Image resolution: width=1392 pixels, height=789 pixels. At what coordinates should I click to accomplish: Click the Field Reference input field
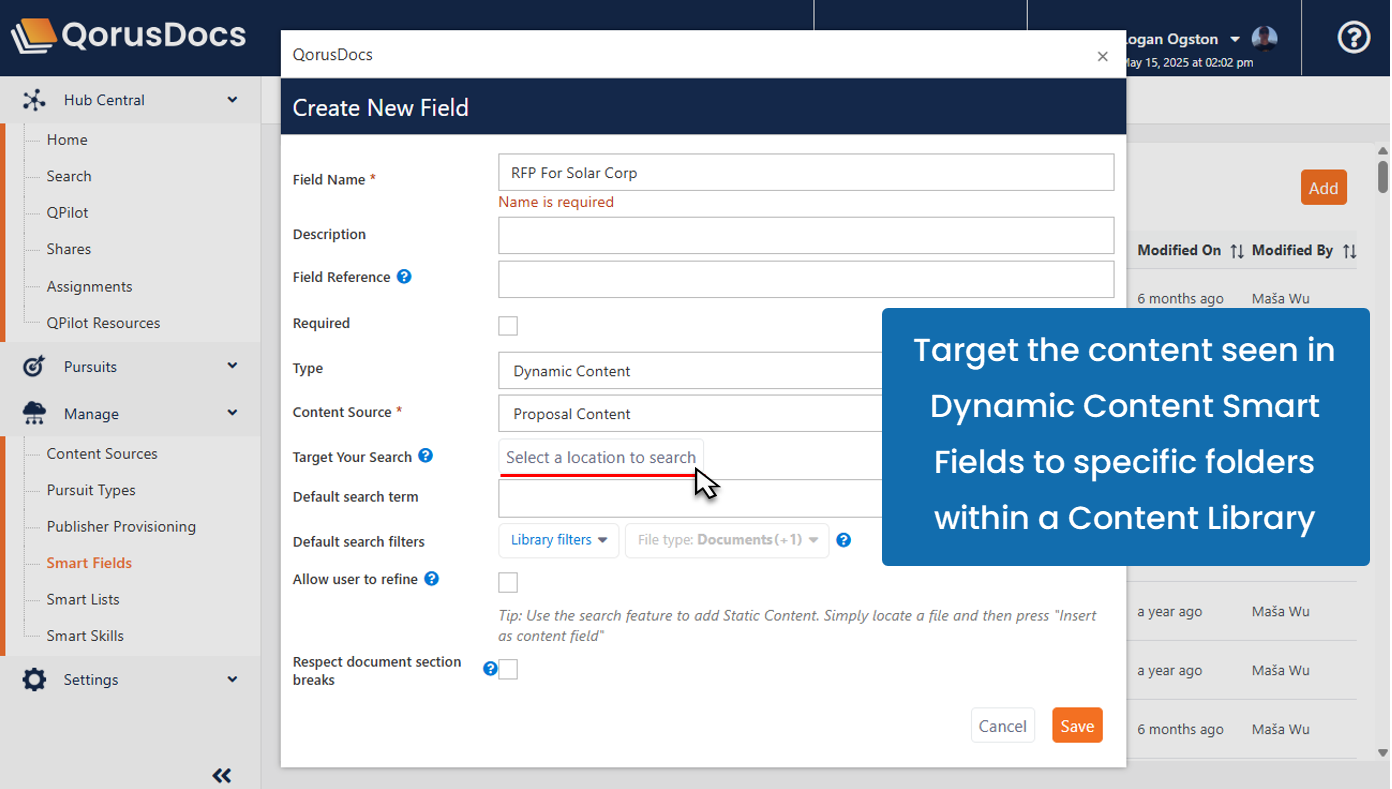coord(806,279)
